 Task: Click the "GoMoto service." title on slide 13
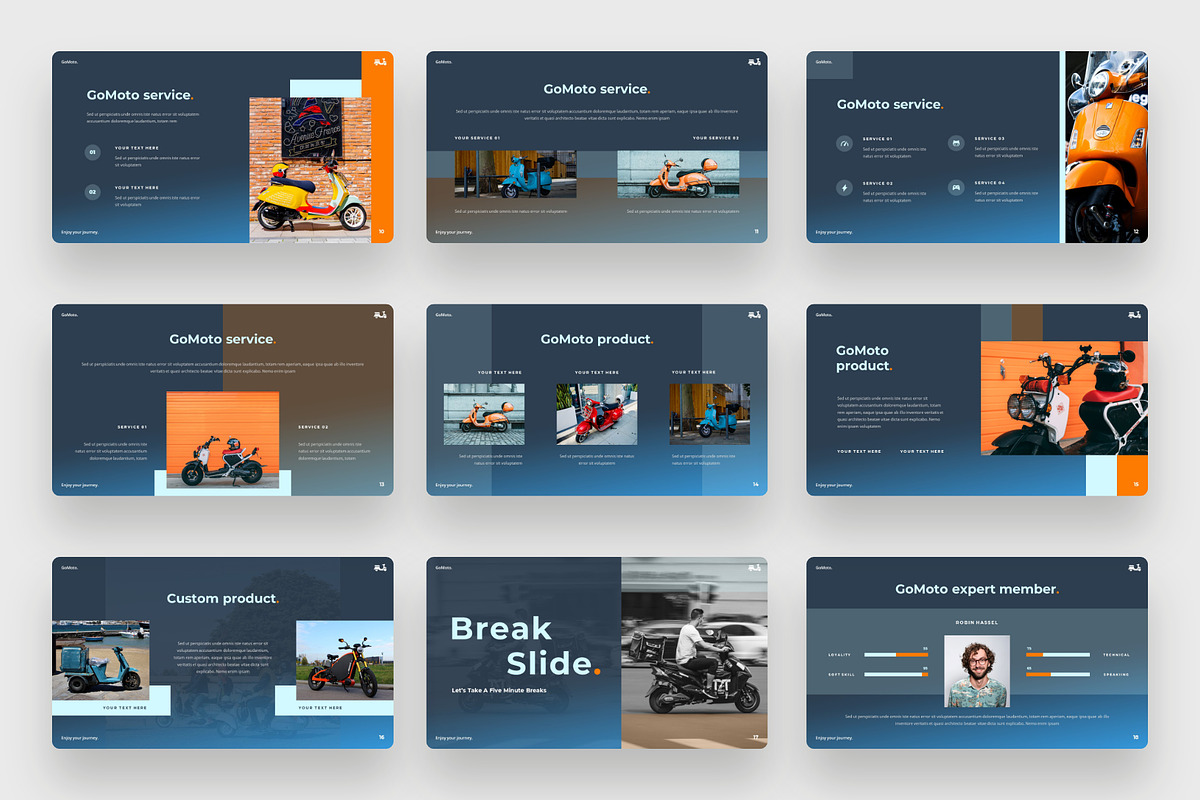222,340
